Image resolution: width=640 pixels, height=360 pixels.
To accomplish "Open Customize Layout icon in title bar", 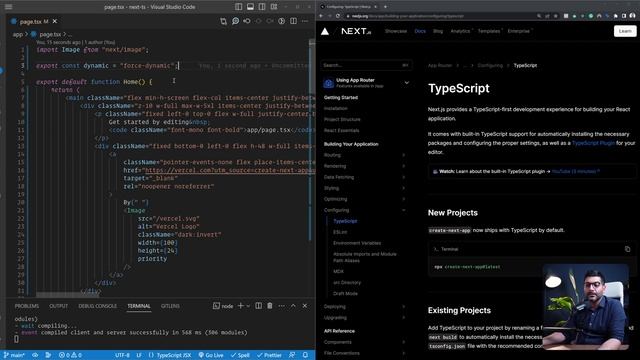I will coord(274,7).
